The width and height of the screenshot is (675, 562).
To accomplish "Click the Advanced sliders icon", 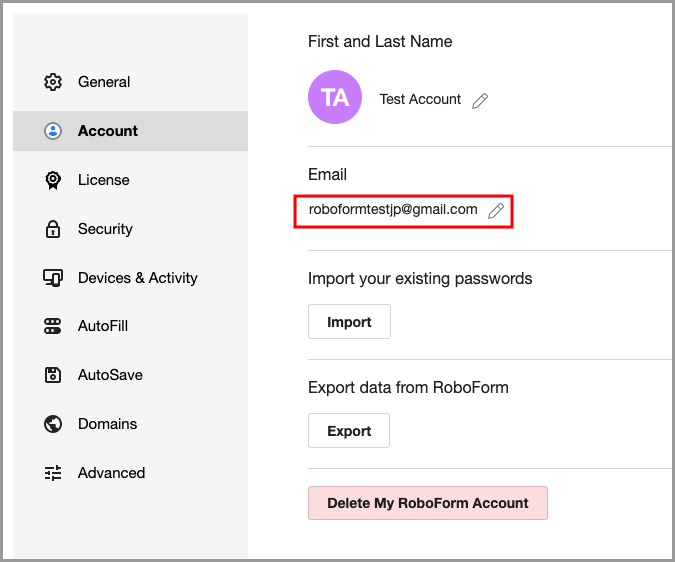I will click(53, 473).
